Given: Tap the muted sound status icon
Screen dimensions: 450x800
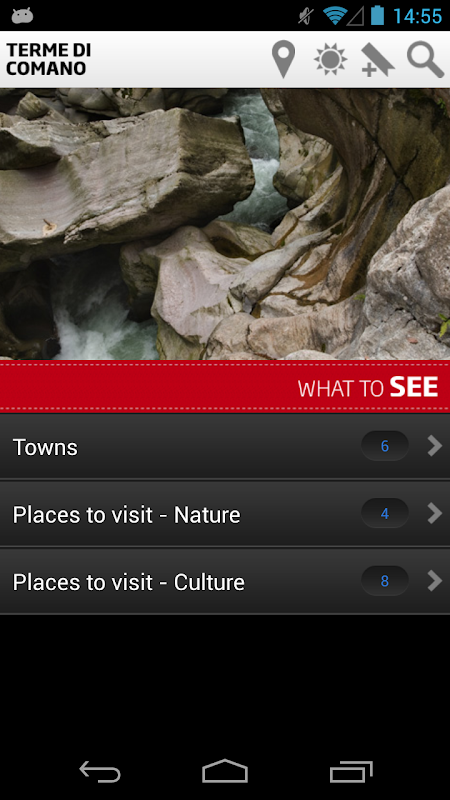Looking at the screenshot, I should click(x=306, y=16).
